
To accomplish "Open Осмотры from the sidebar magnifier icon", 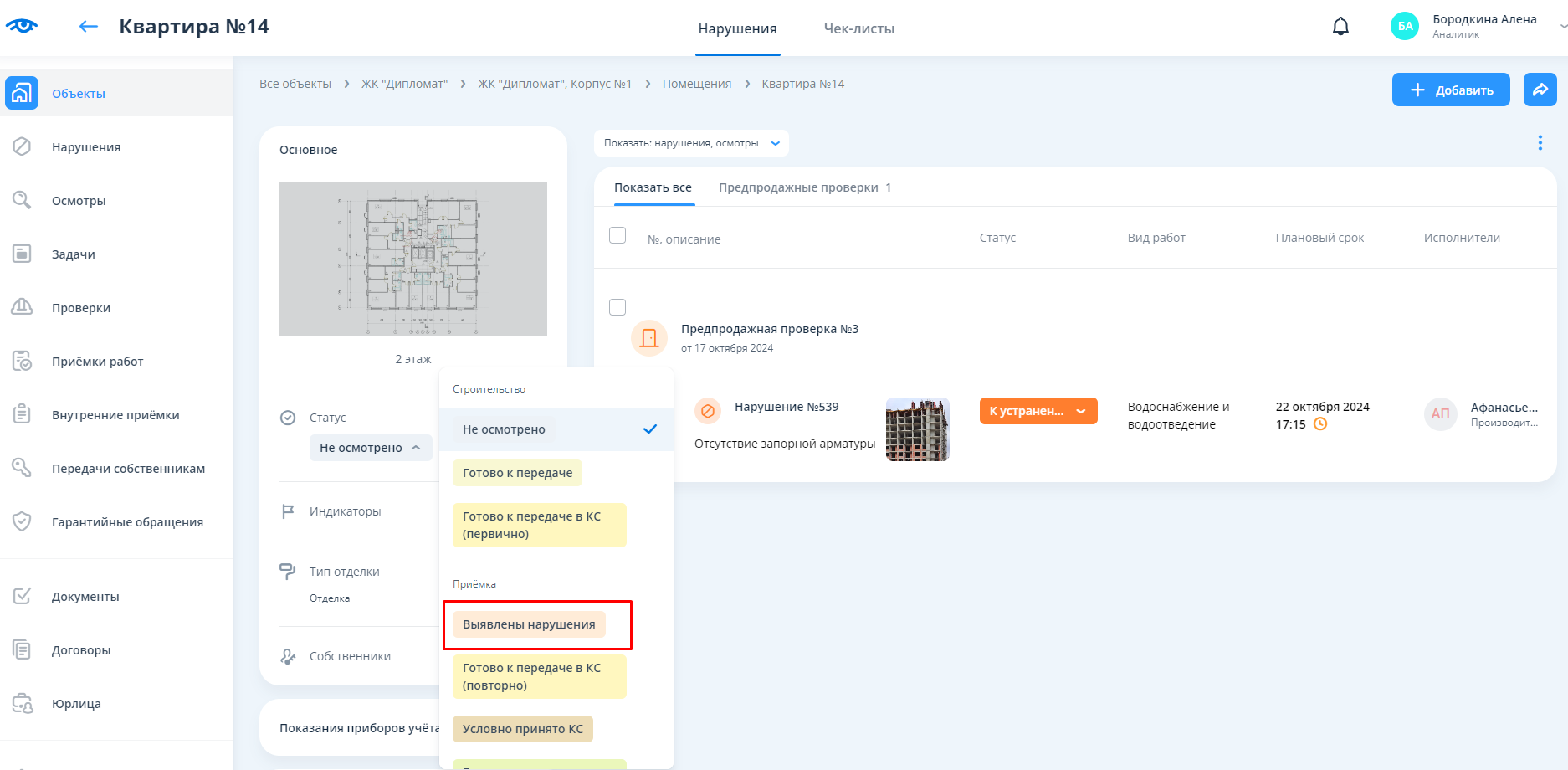I will 22,201.
